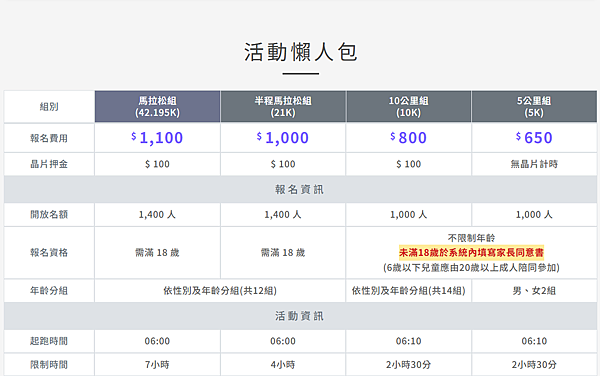Viewport: 600px width, 376px height.
Task: Click the 組別 row label
Action: coord(49,107)
